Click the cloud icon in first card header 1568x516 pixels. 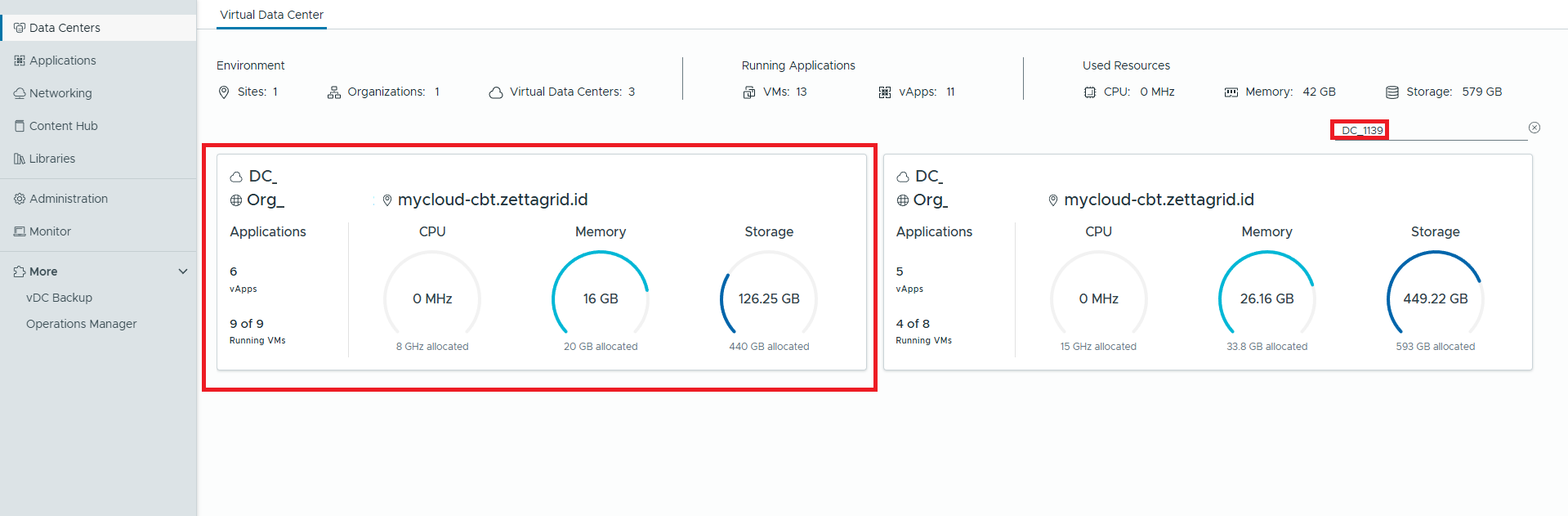(x=236, y=177)
